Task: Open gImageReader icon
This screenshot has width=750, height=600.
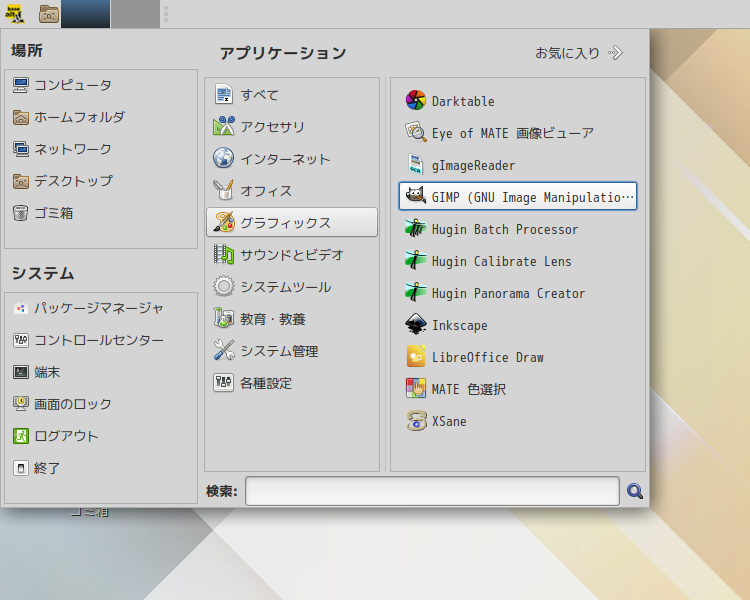Action: 416,165
